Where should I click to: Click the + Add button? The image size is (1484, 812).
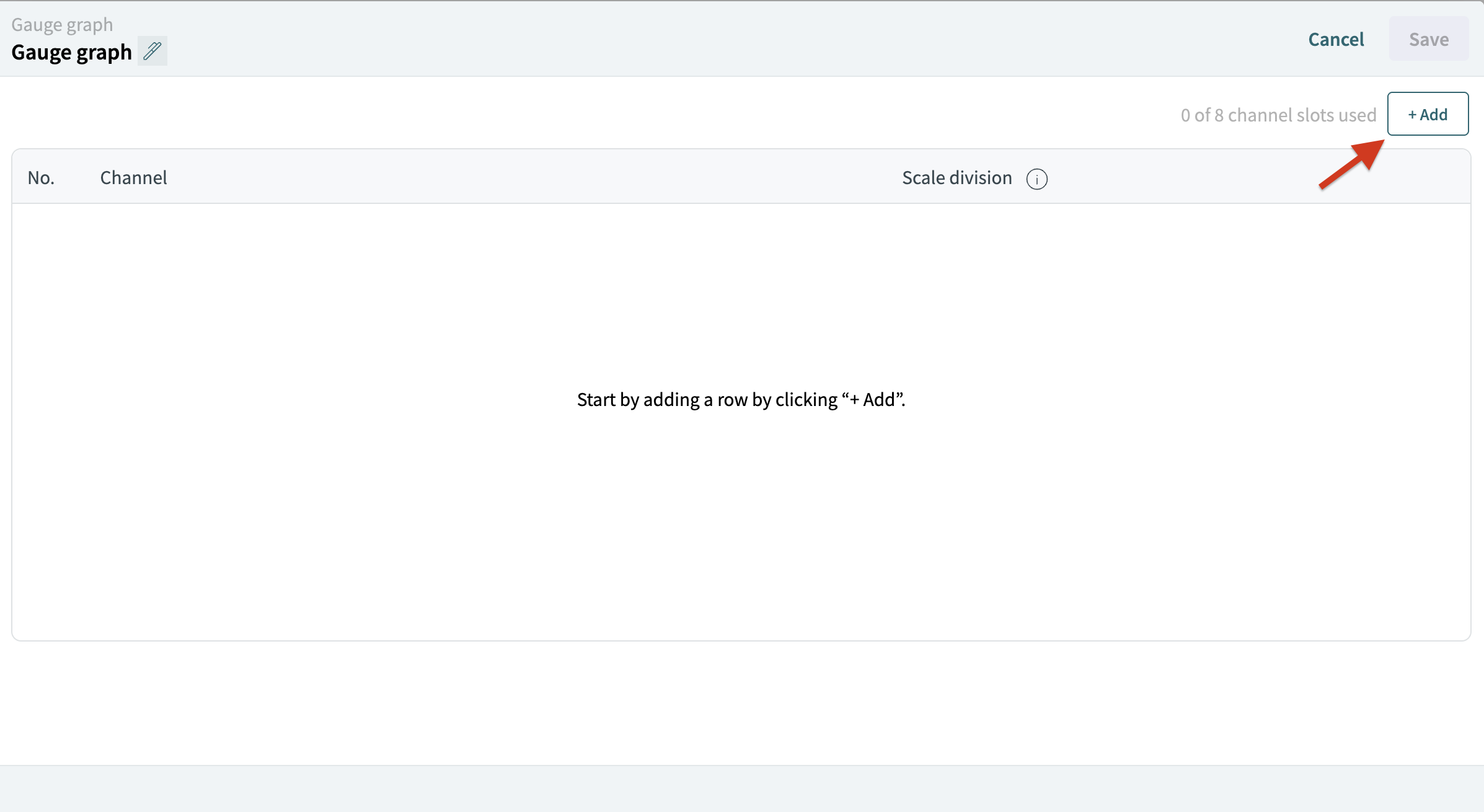point(1428,114)
